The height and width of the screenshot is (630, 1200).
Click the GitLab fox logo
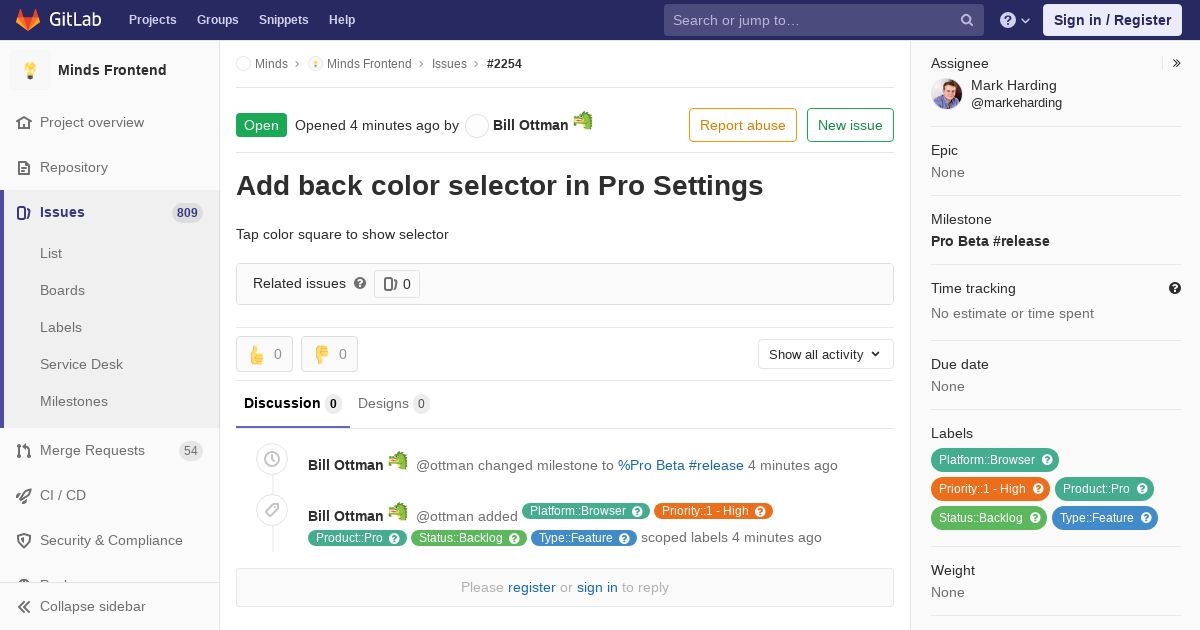[x=28, y=19]
